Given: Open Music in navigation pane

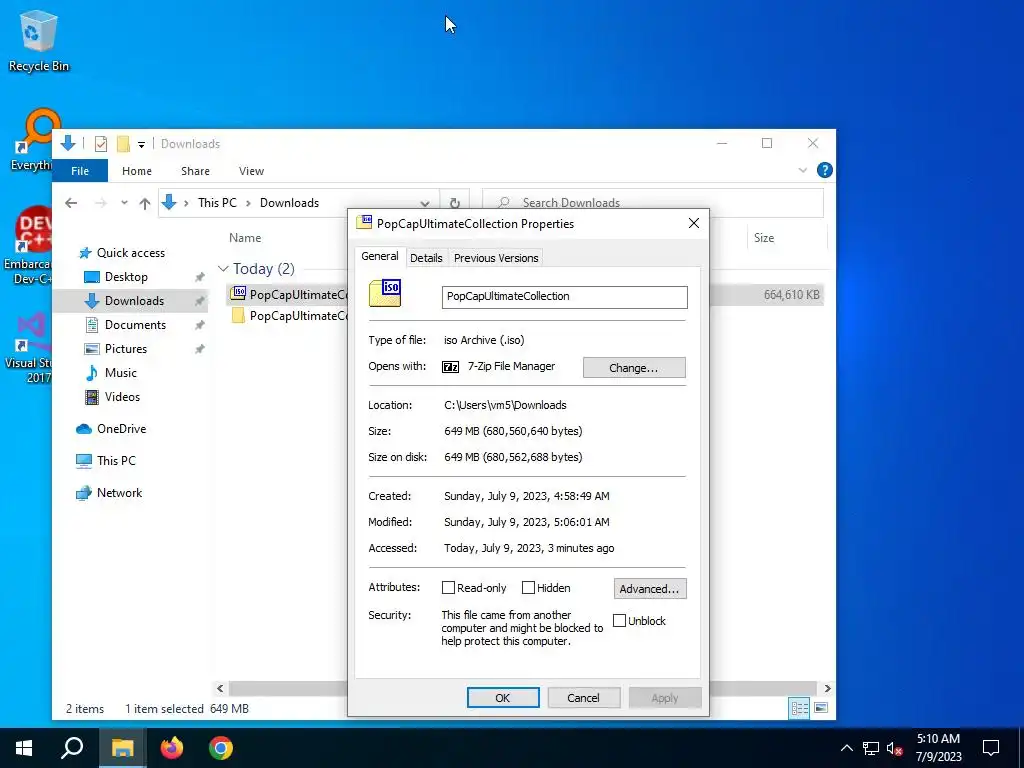Looking at the screenshot, I should click(x=121, y=373).
